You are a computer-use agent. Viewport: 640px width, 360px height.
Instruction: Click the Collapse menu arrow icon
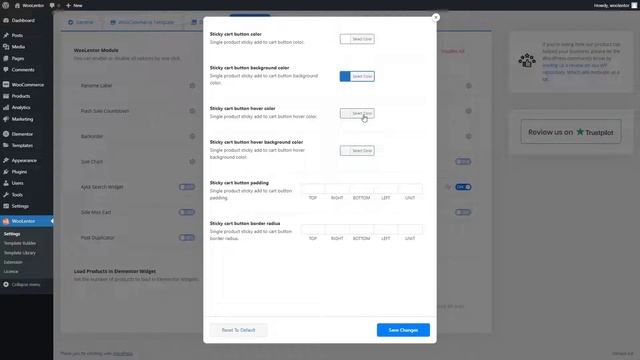point(6,284)
